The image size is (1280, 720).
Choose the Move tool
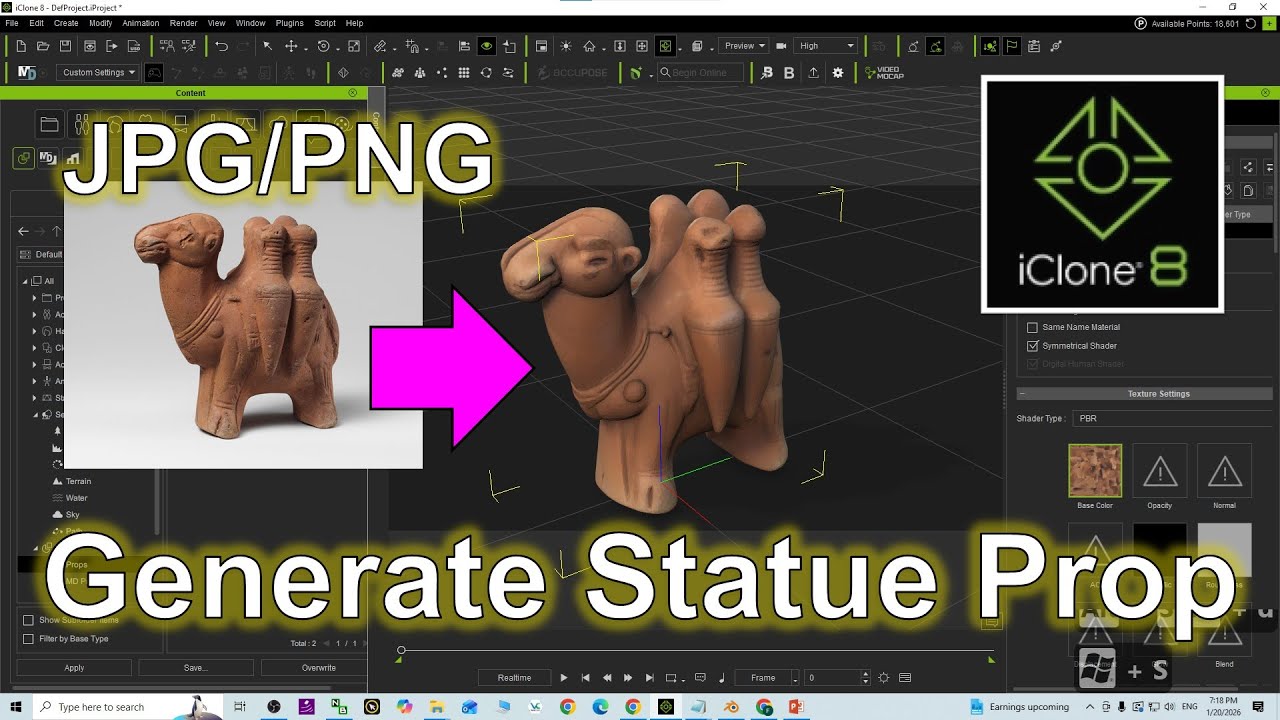point(291,46)
